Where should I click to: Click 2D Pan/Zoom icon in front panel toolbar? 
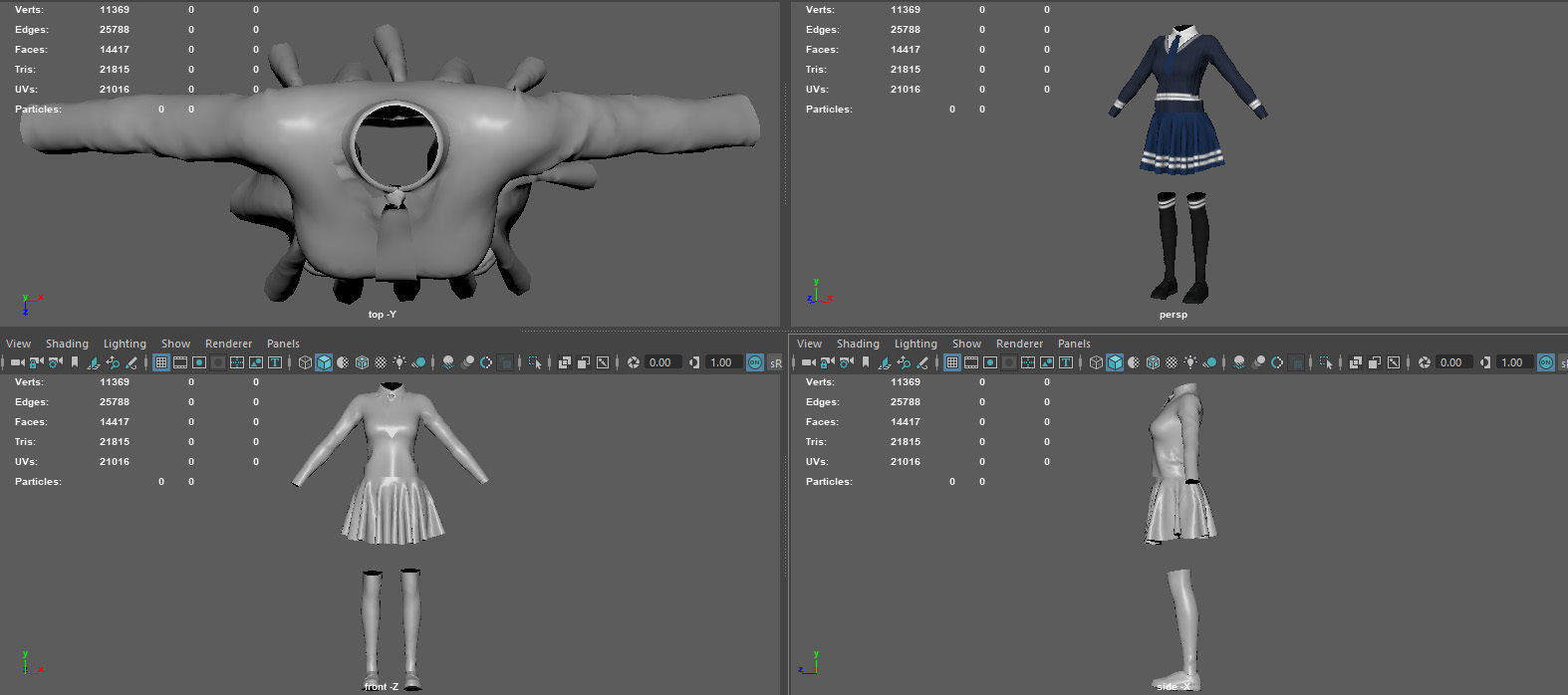[113, 362]
